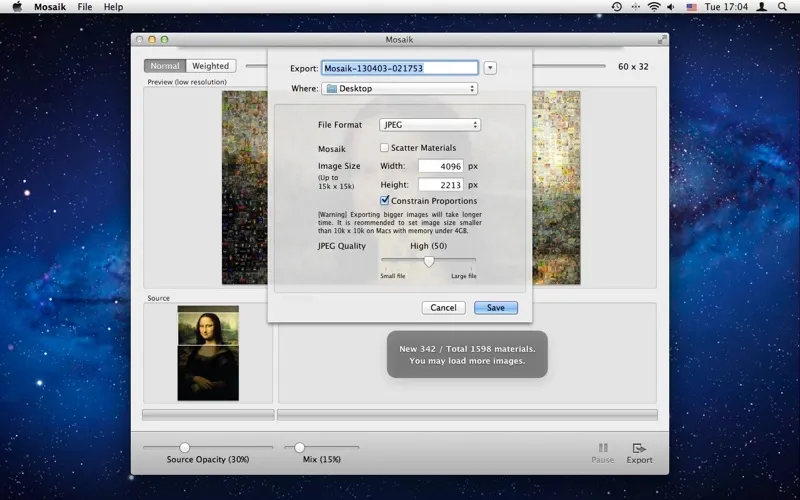Click the Source Opacity slider

(x=208, y=447)
